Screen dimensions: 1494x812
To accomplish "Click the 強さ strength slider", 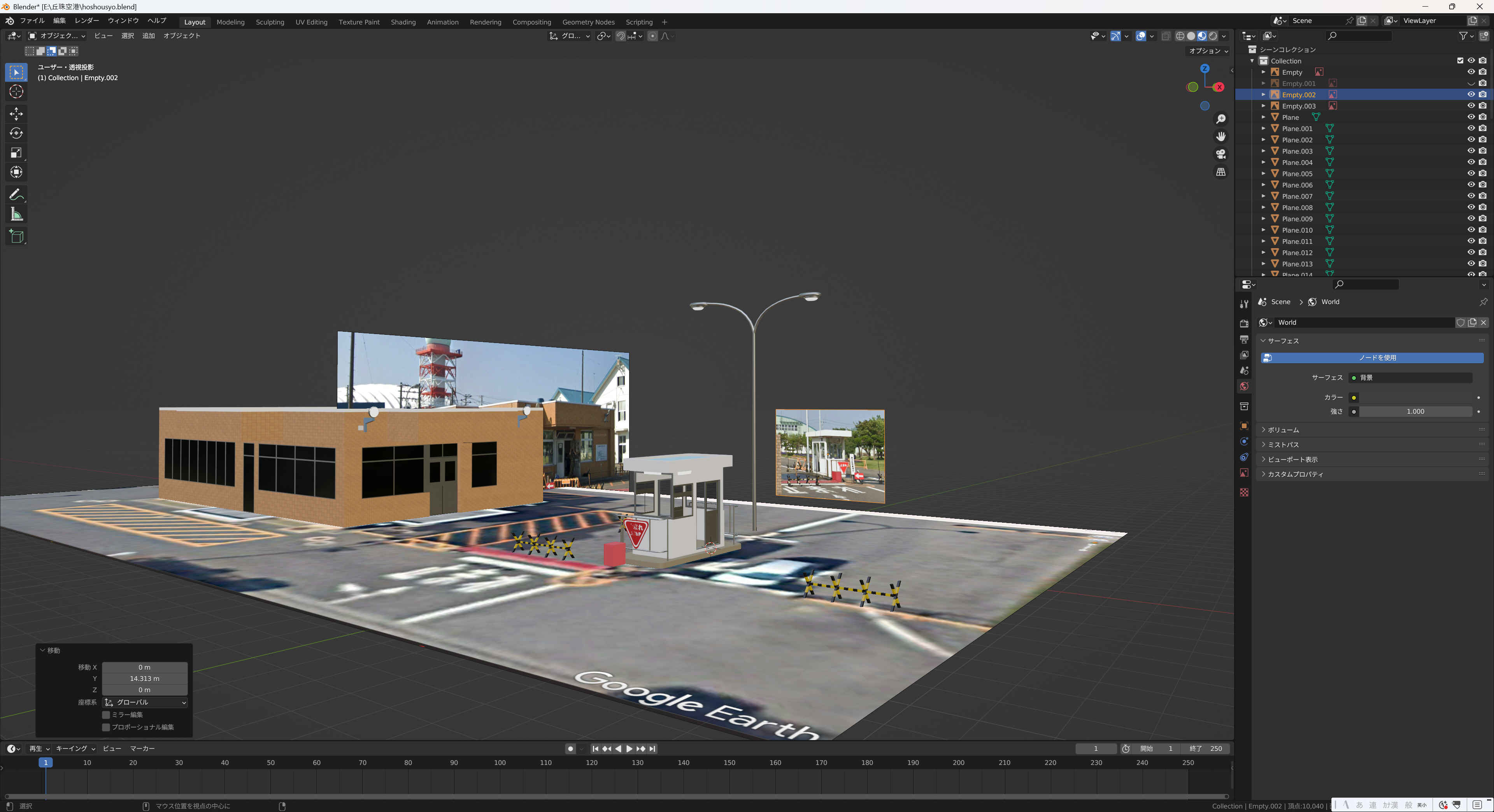I will (1416, 411).
